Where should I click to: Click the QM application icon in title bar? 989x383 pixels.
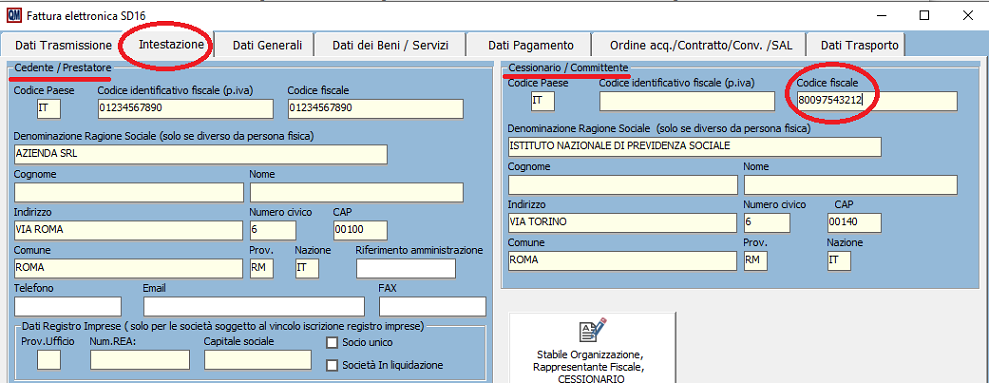[13, 16]
